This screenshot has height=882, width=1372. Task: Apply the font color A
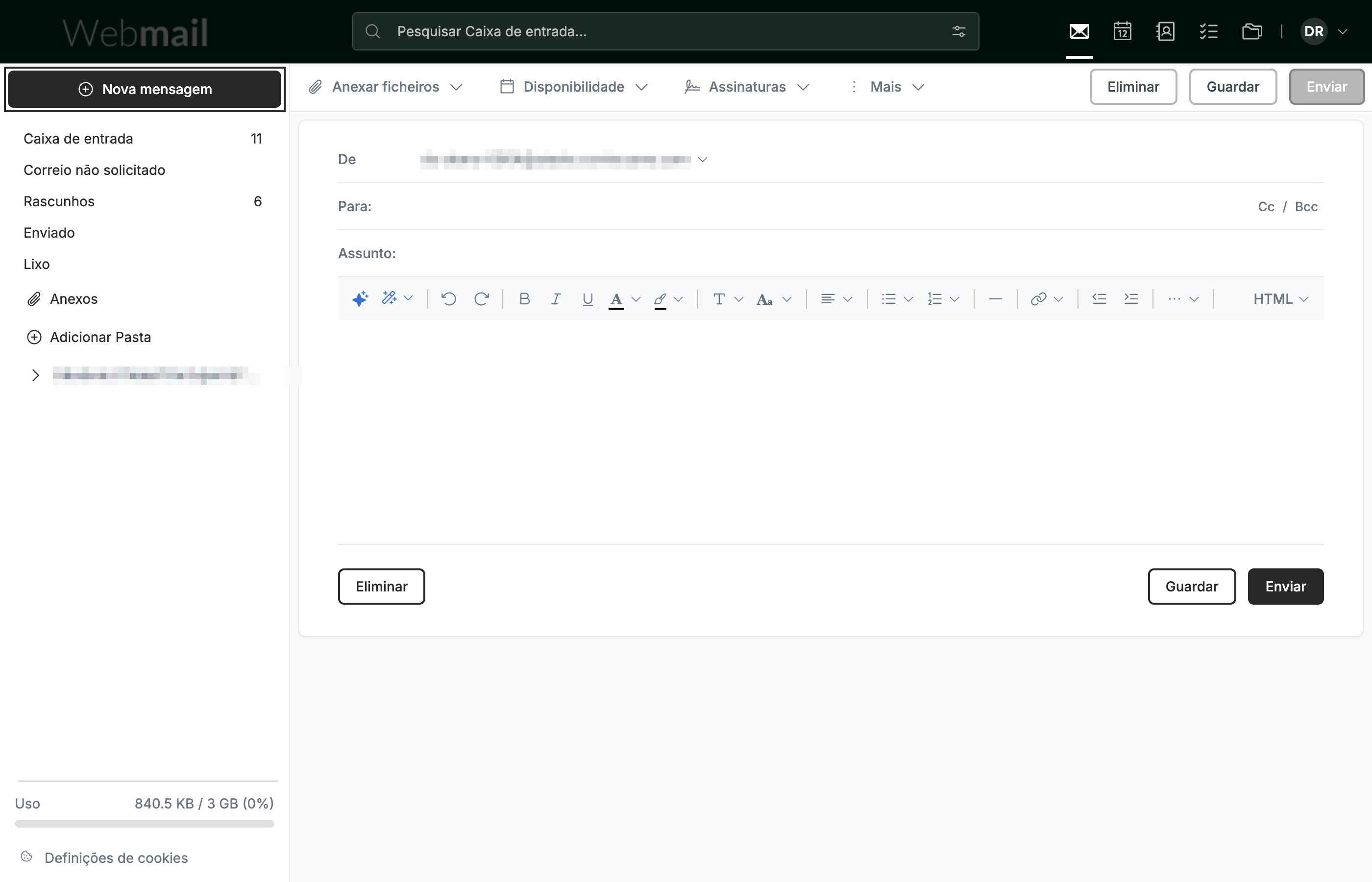point(616,299)
